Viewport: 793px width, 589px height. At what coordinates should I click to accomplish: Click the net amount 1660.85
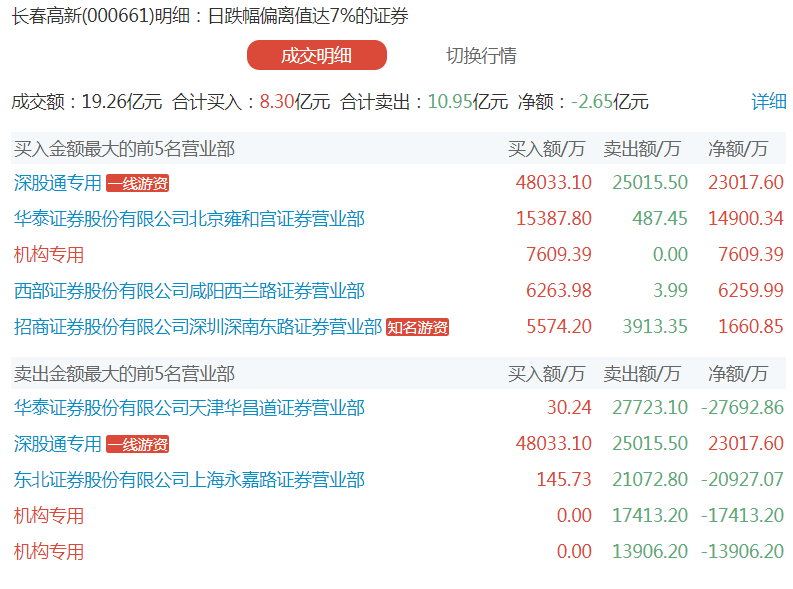coord(751,327)
